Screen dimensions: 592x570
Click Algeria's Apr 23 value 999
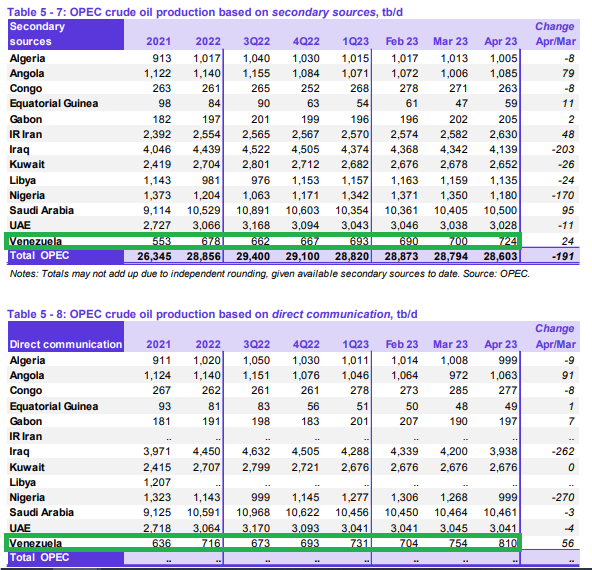507,361
